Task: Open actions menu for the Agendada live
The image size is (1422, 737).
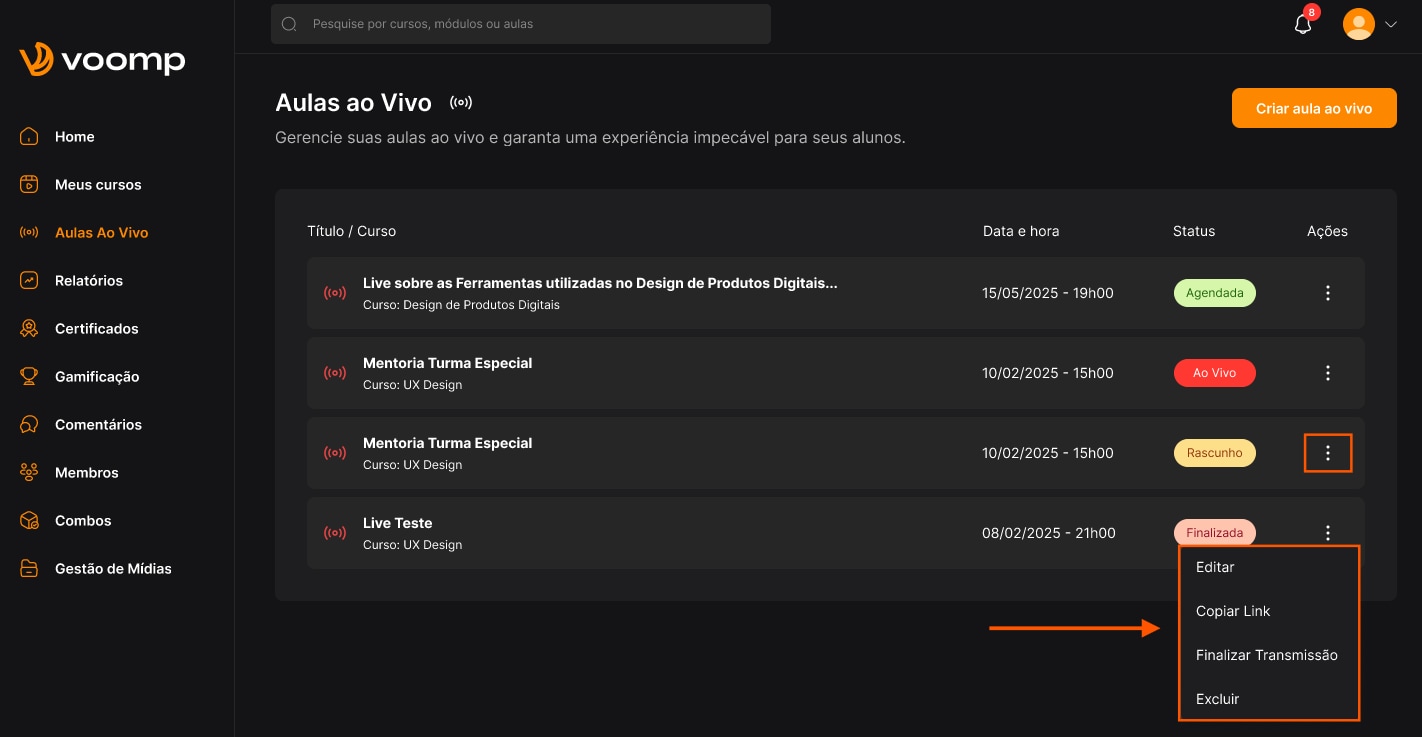Action: 1328,293
